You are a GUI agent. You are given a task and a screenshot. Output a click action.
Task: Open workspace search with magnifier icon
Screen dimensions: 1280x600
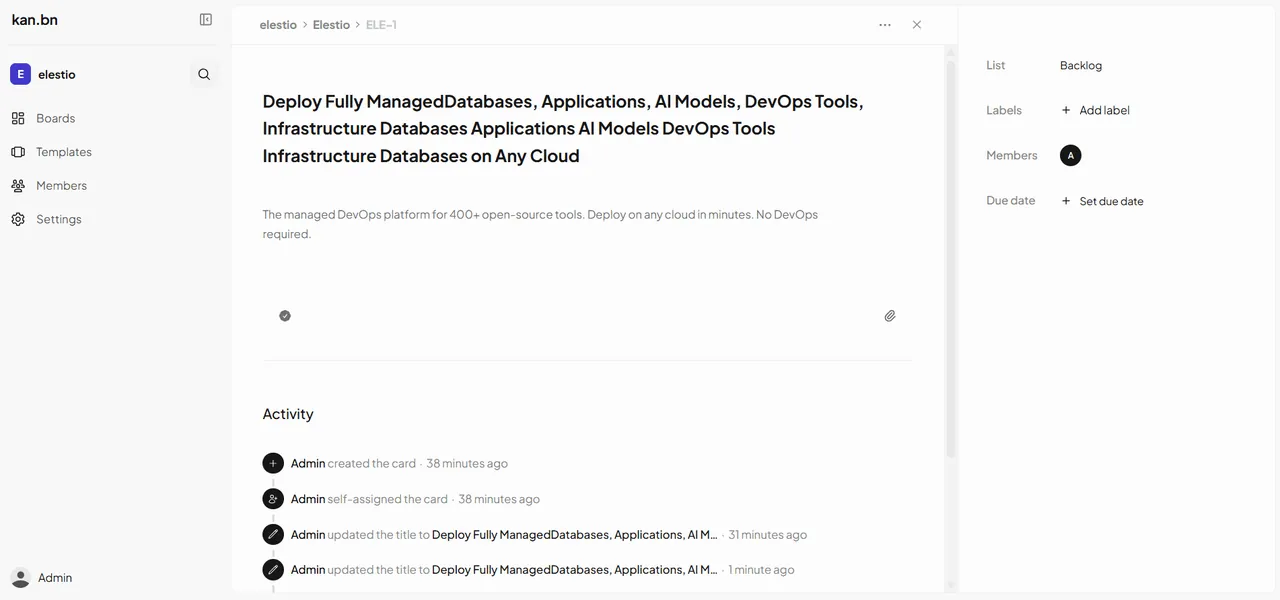(204, 74)
